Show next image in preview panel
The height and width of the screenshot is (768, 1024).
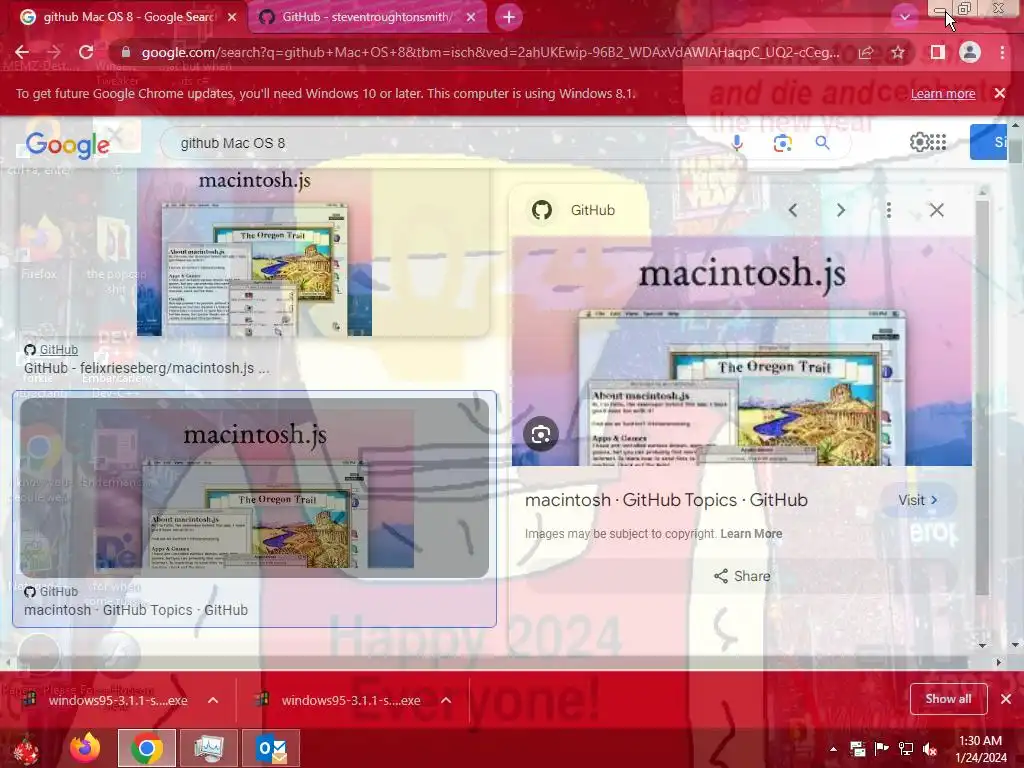pyautogui.click(x=841, y=210)
